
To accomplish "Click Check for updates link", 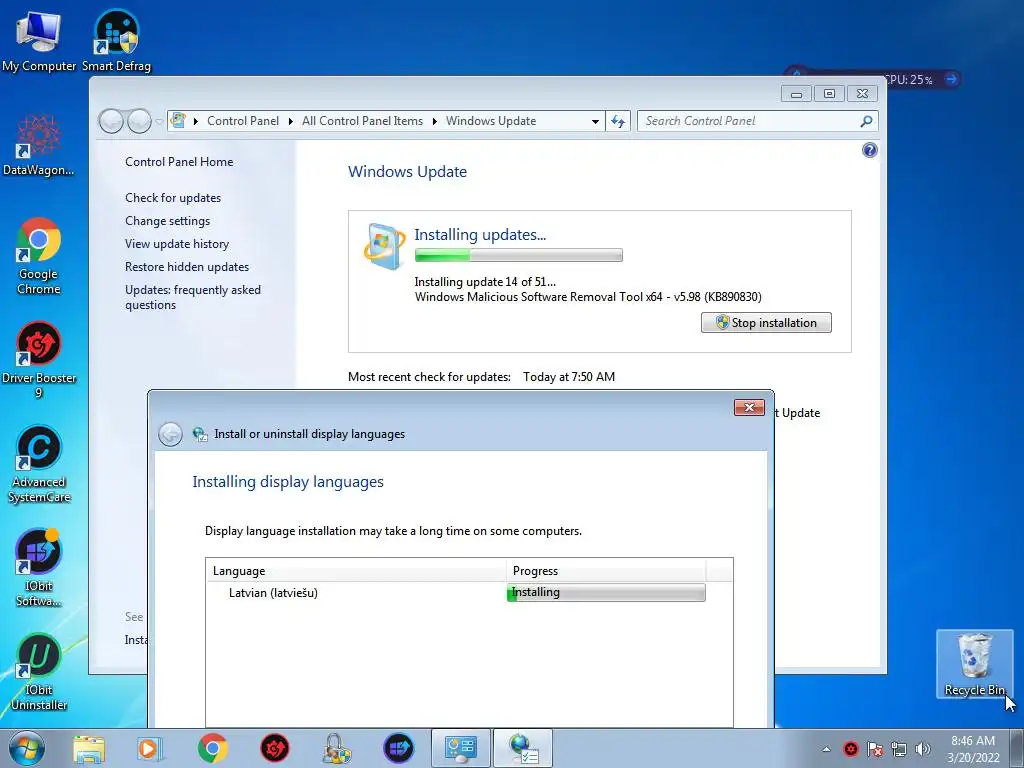I will (x=173, y=198).
